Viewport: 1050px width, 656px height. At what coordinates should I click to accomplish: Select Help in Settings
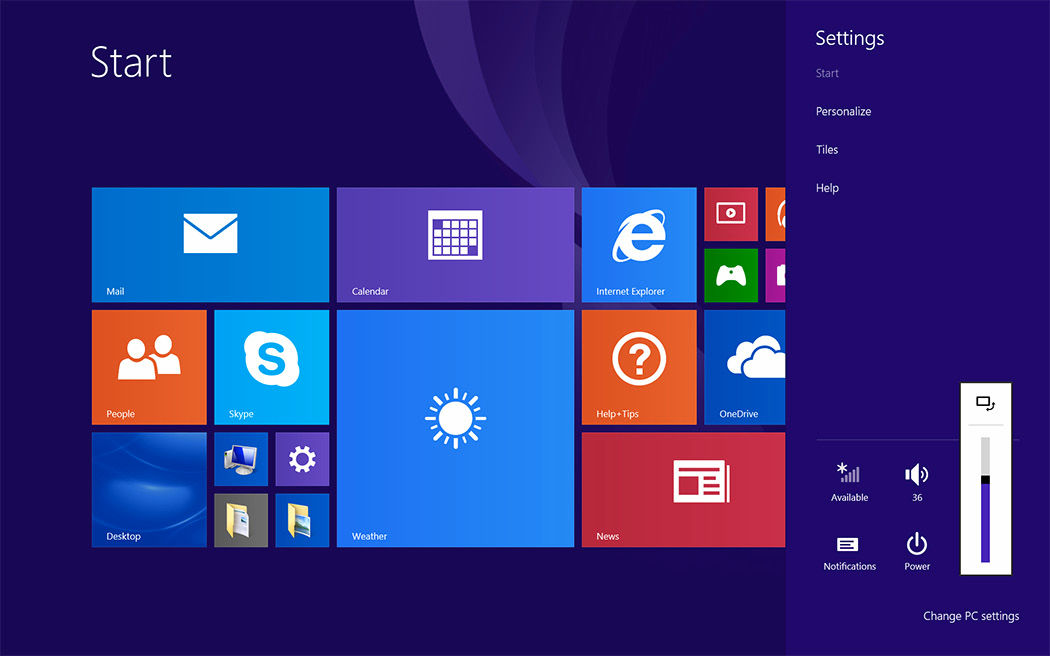827,188
